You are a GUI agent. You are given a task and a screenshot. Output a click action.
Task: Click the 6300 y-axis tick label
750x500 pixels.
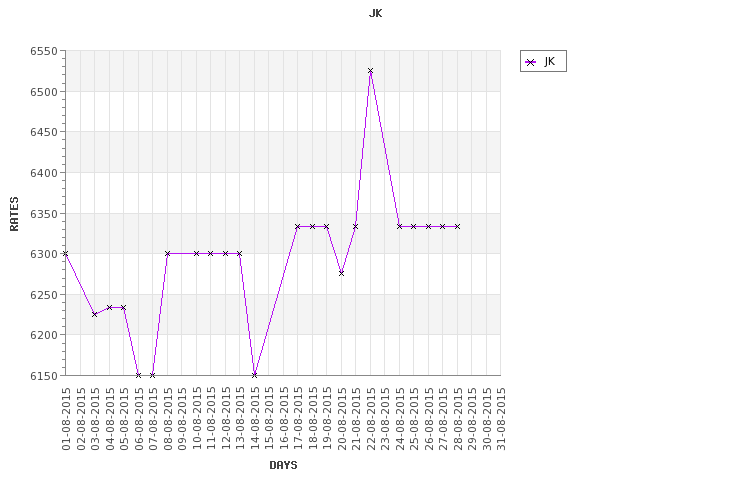coord(44,254)
